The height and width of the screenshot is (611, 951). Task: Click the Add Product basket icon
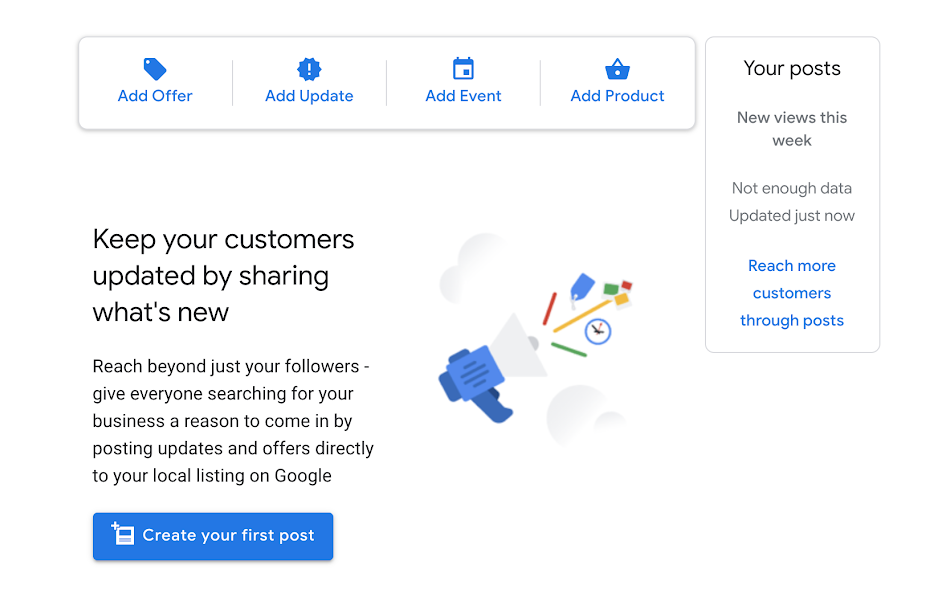[x=617, y=69]
